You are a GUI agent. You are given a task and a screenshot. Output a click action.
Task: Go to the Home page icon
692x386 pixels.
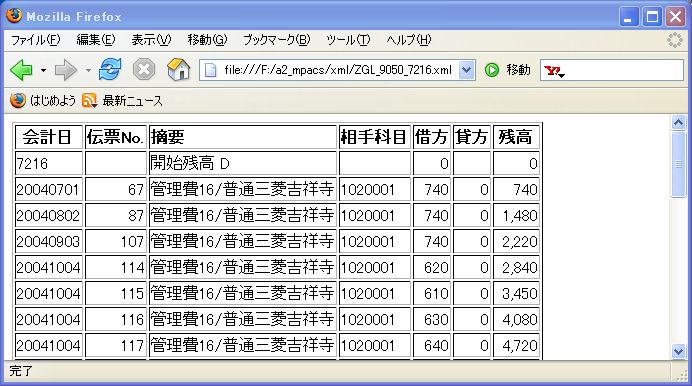click(179, 70)
